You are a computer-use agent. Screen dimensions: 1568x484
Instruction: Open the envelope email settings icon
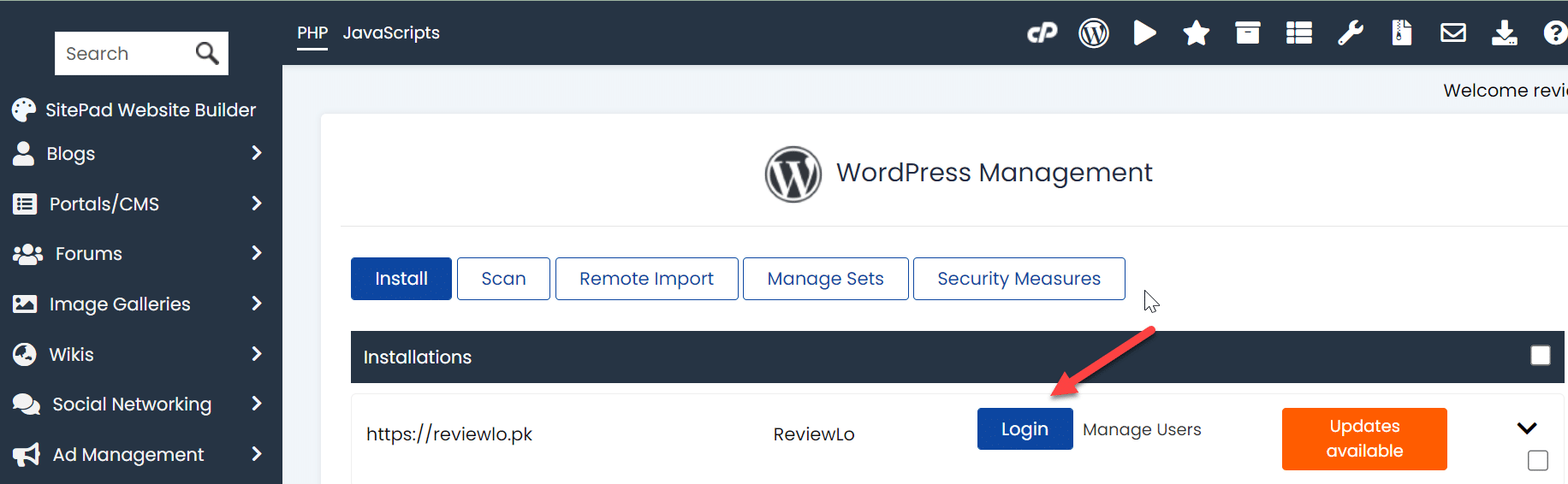(1453, 33)
